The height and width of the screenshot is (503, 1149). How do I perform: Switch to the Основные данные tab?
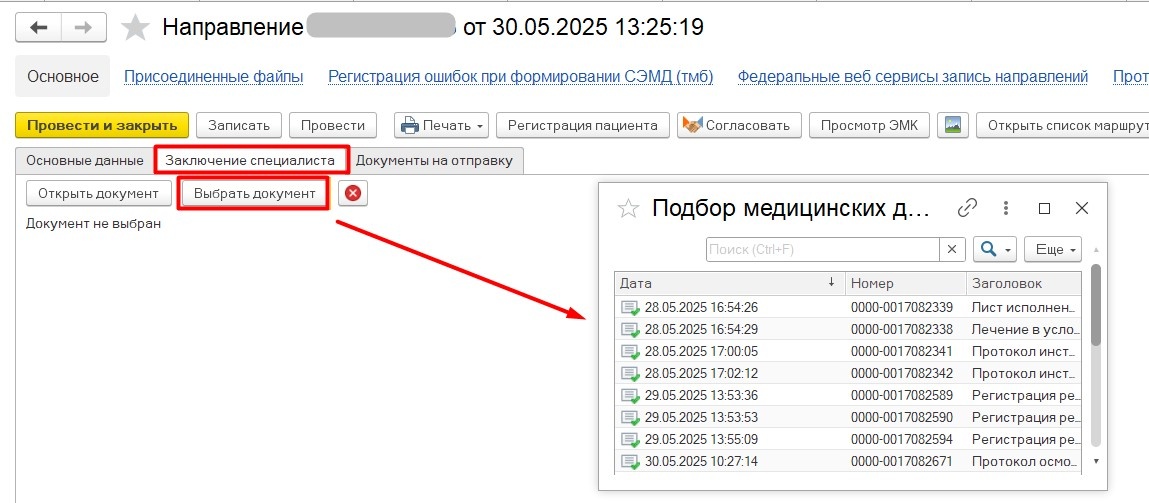84,160
